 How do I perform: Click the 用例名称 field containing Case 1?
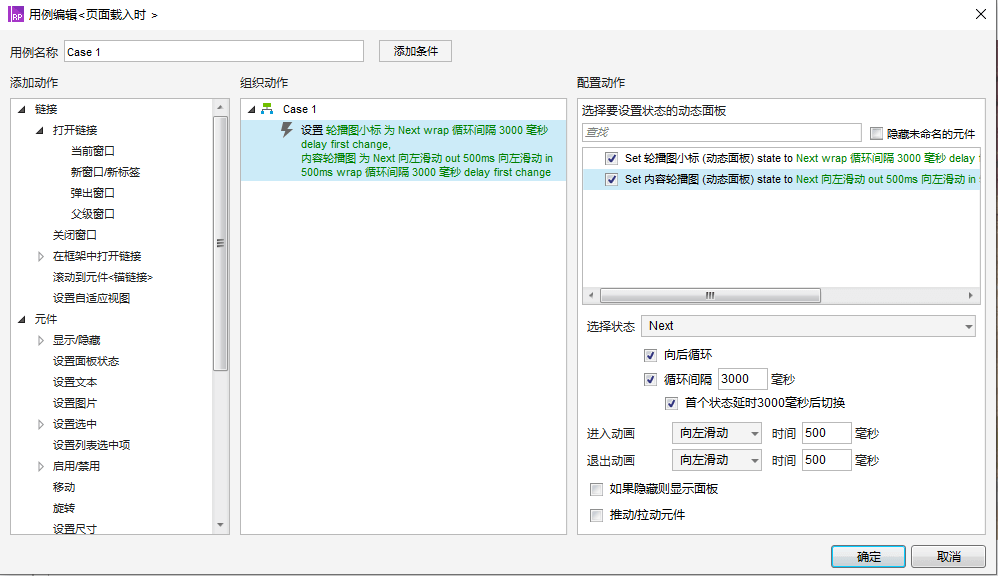[214, 52]
